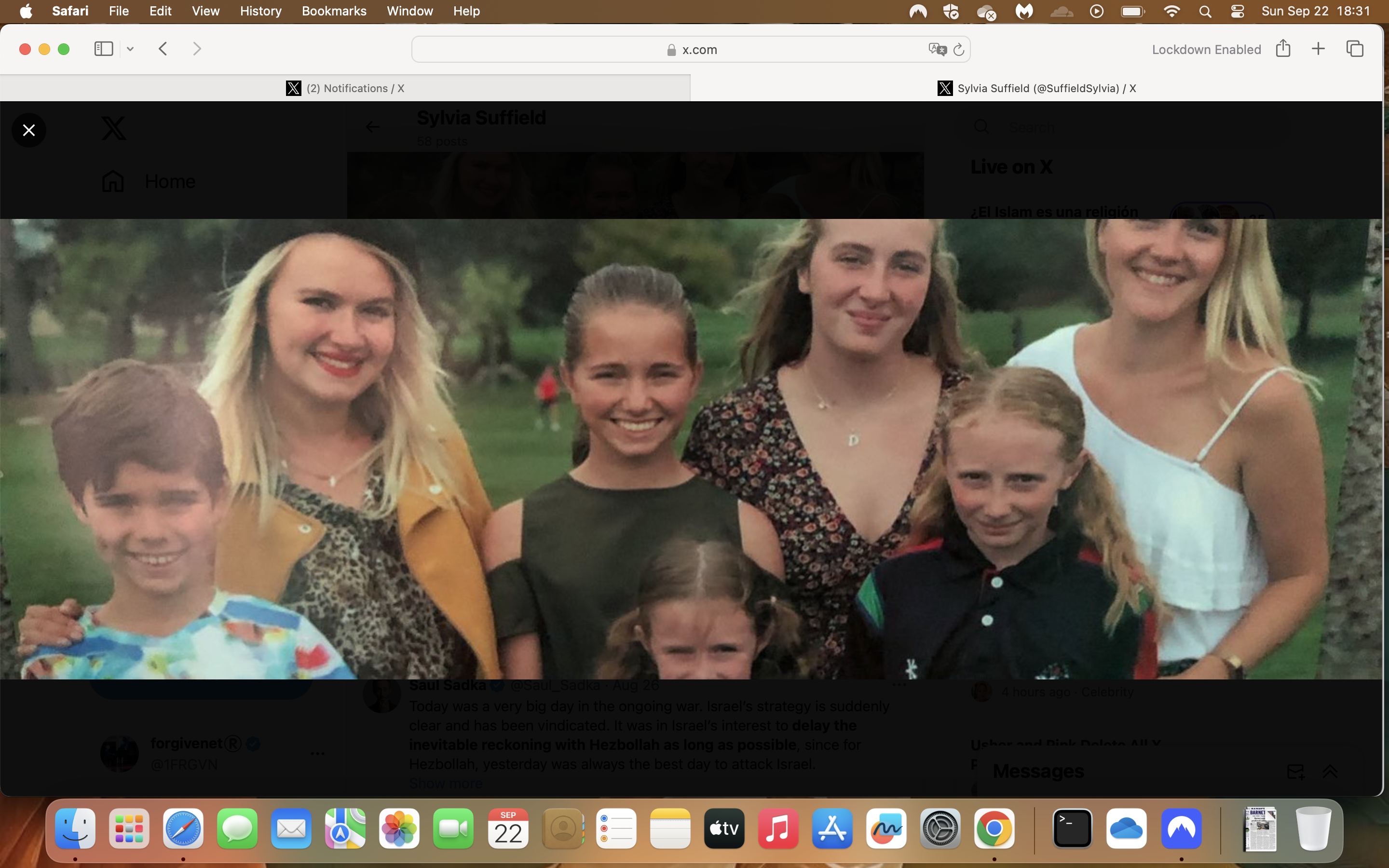Open the newspaper document in Dock
This screenshot has width=1389, height=868.
pos(1259,828)
